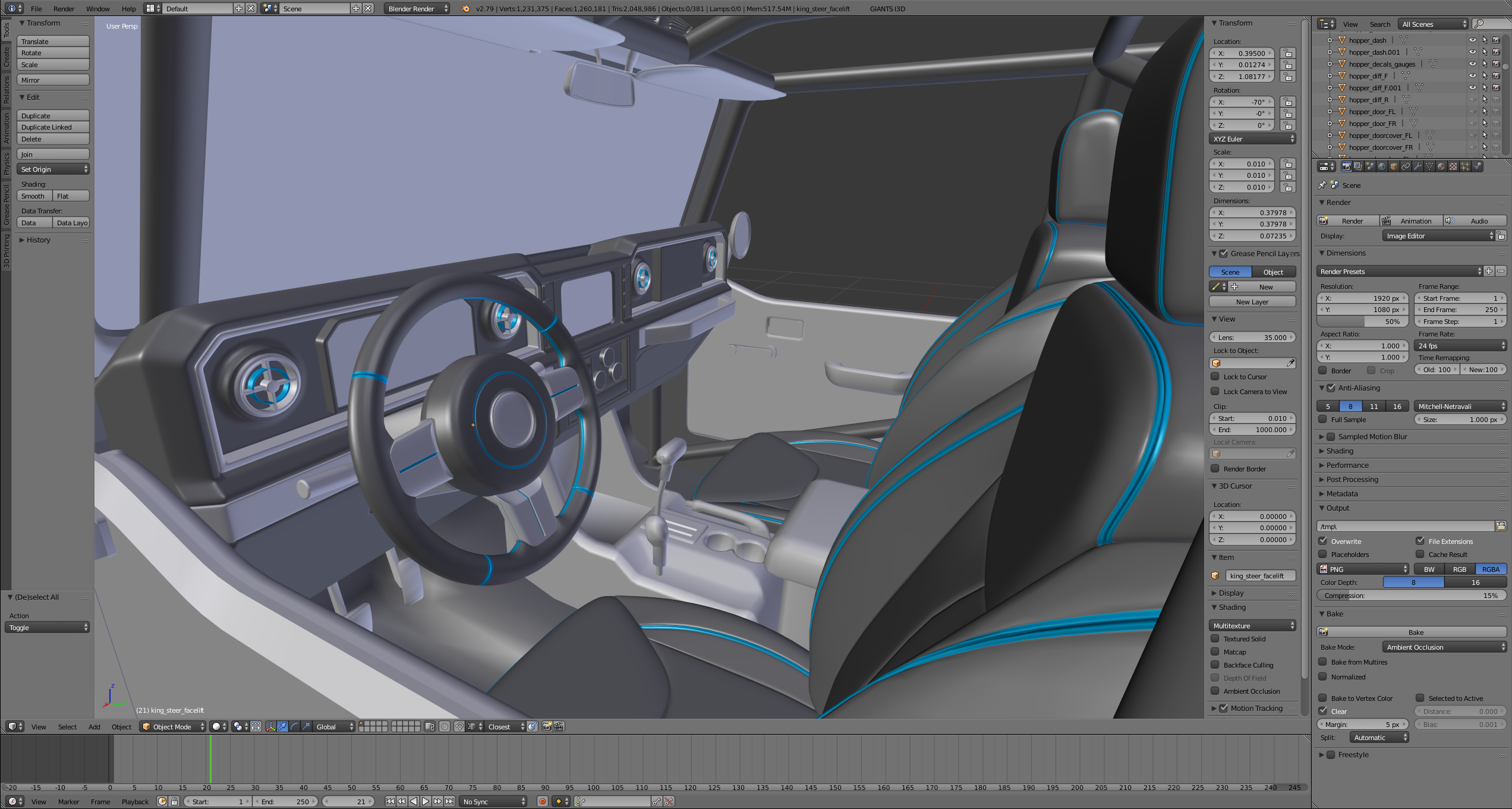Screen dimensions: 1512x809
Task: Click New Layer button
Action: click(x=1252, y=301)
